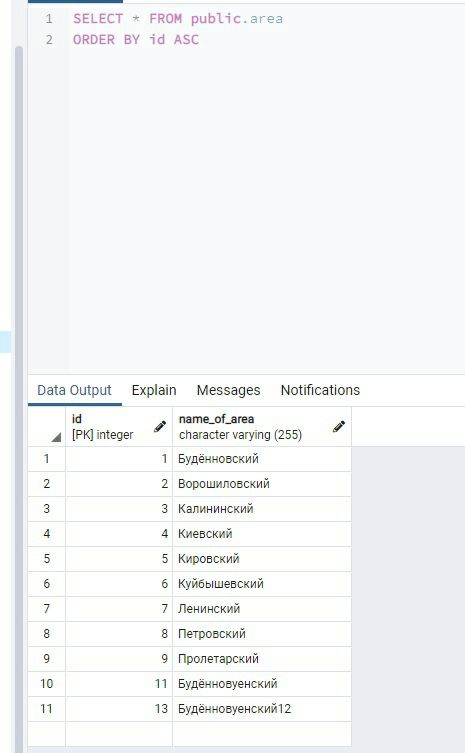Screen dimensions: 465x753
Task: Click the cell Ворошиловский
Action: pyautogui.click(x=262, y=484)
